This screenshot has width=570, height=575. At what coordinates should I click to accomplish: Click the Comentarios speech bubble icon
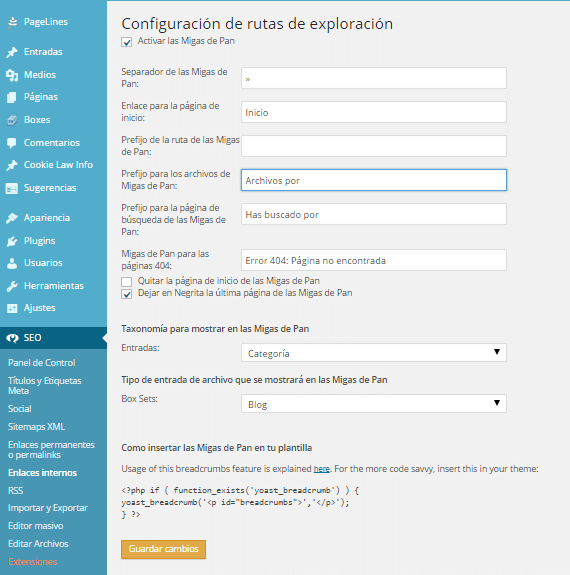tap(12, 143)
